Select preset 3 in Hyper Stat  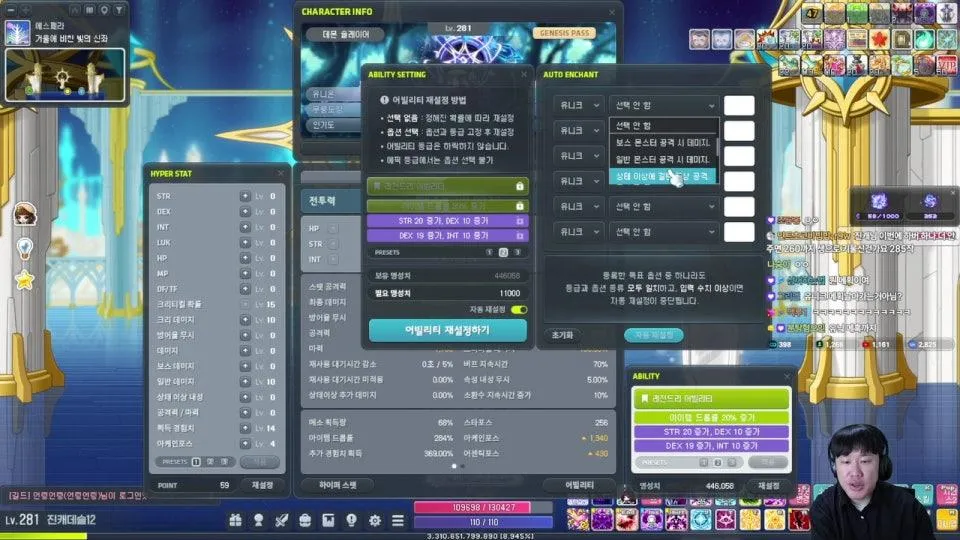pos(224,462)
